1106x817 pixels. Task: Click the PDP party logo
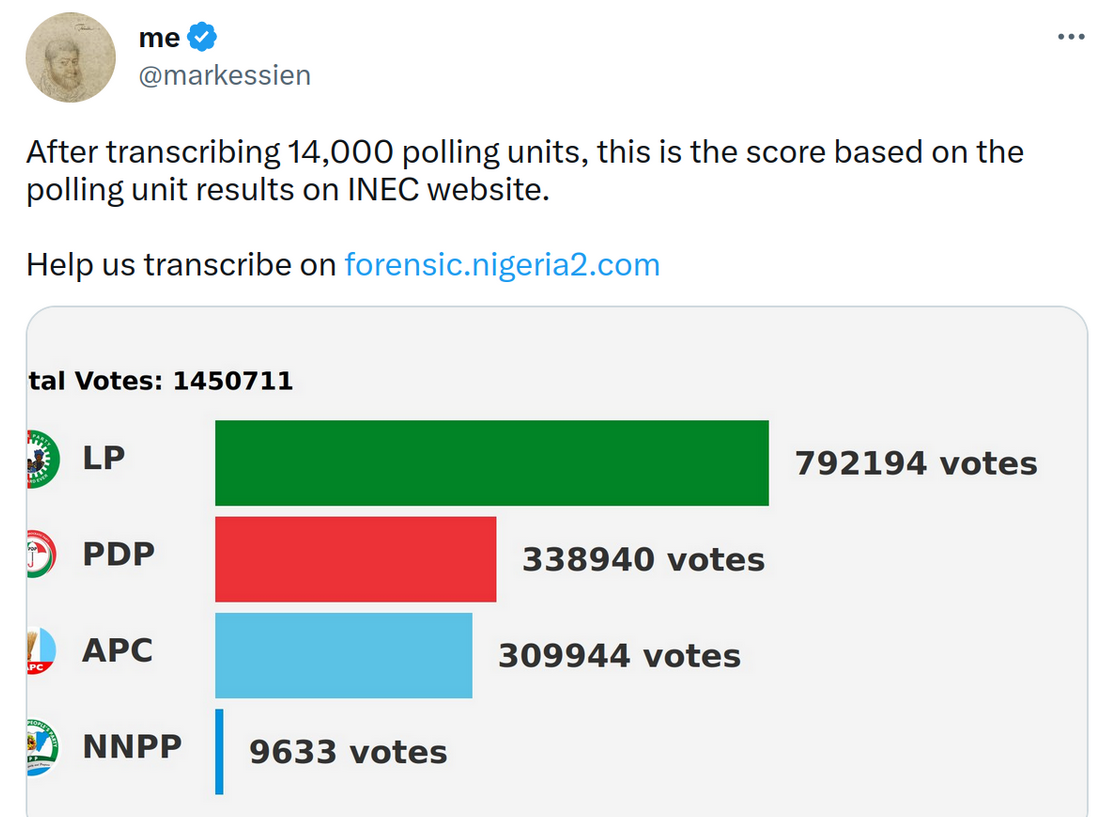pos(42,555)
